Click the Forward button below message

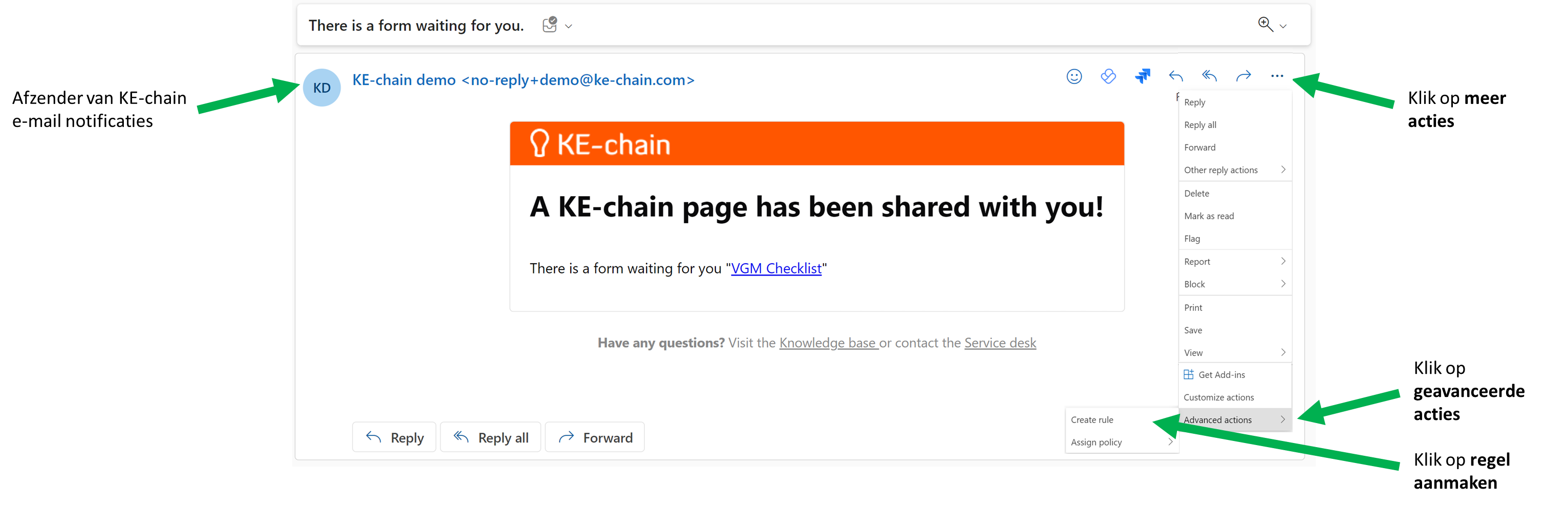(595, 437)
